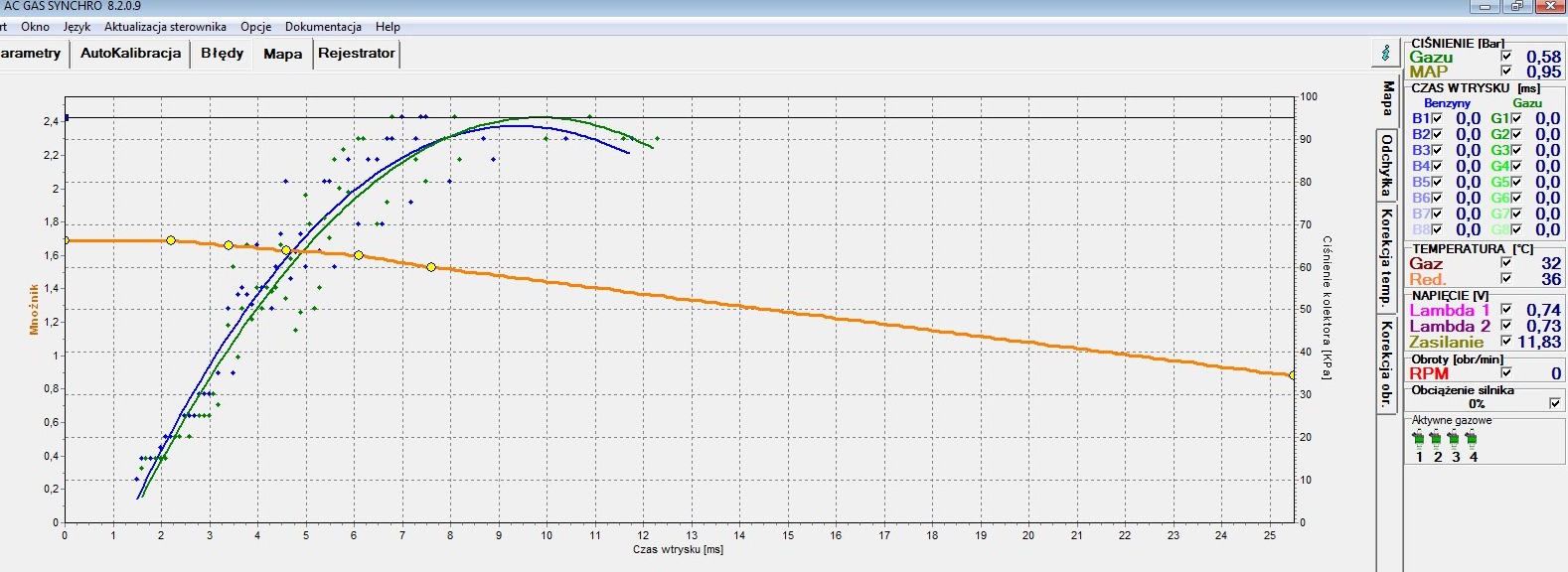Viewport: 1568px width, 572px height.
Task: Select the yellow multiplier point at the curve's right end
Action: click(1293, 375)
